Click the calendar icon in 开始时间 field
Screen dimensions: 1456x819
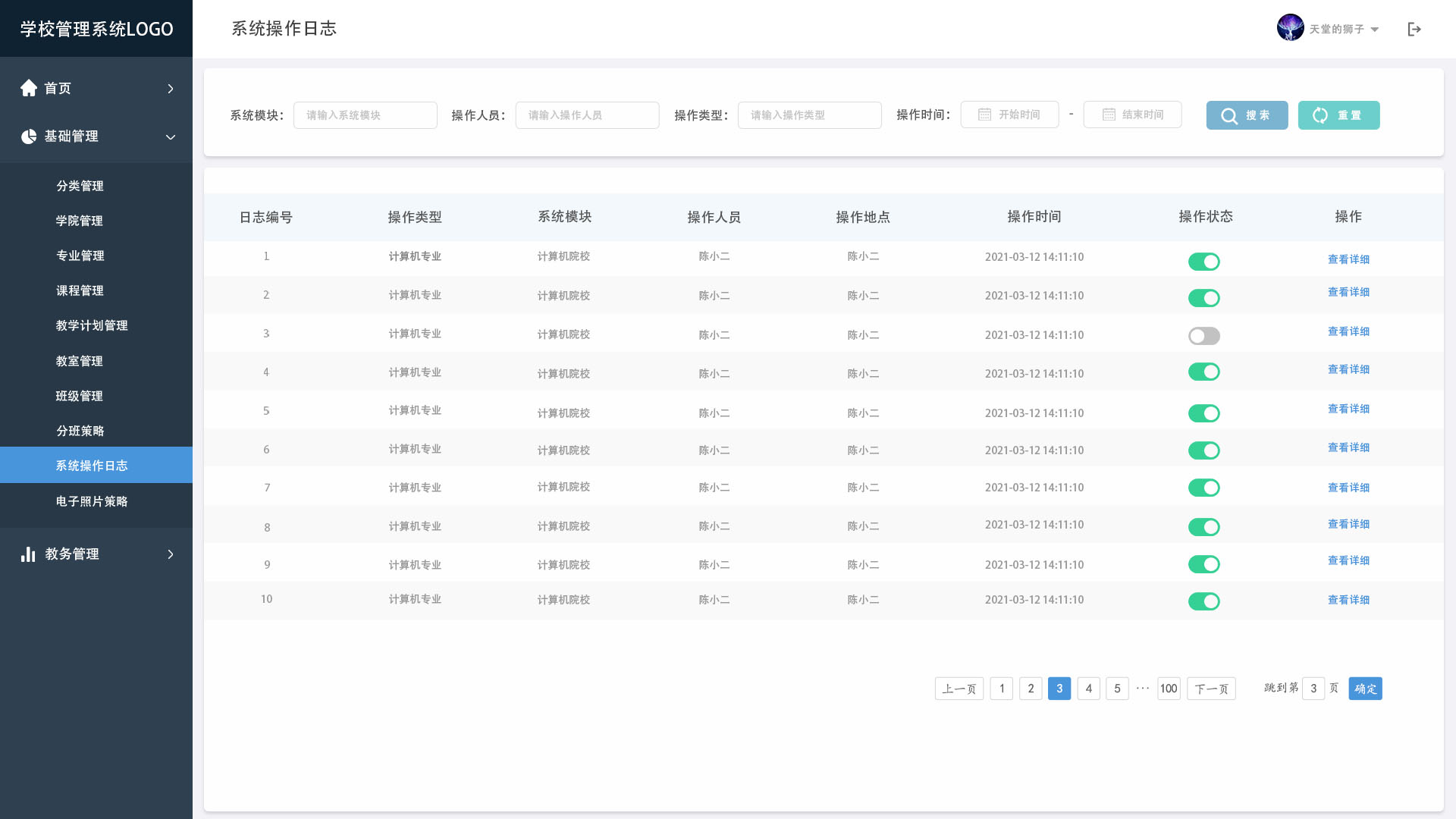(x=984, y=115)
